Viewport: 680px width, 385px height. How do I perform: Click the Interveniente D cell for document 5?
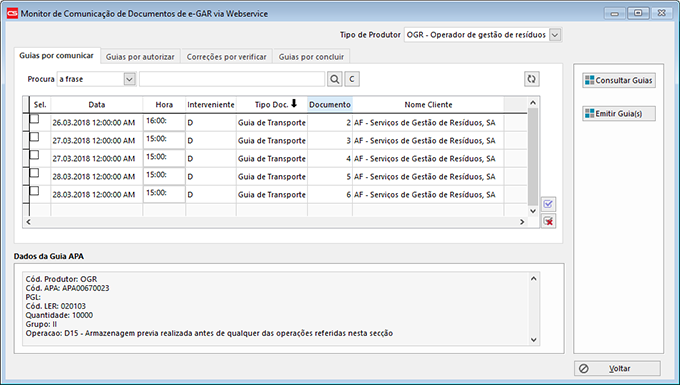[x=211, y=177]
